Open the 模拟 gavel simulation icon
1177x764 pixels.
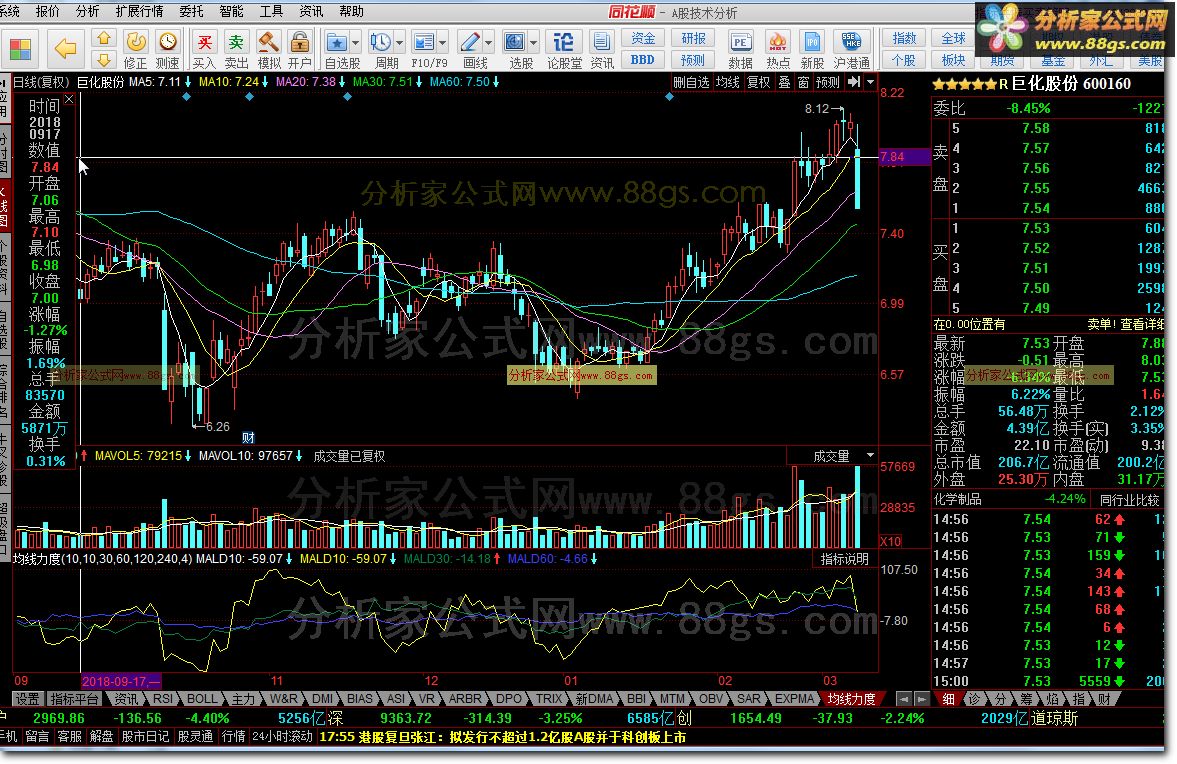(268, 41)
